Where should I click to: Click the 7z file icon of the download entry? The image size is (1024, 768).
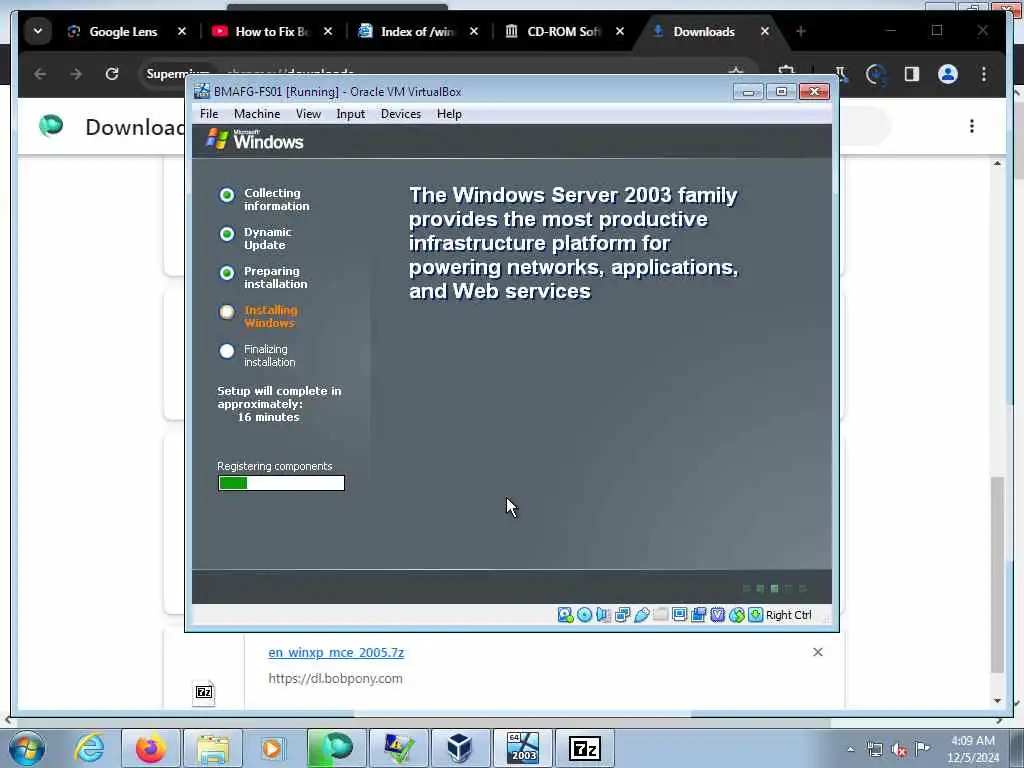204,692
